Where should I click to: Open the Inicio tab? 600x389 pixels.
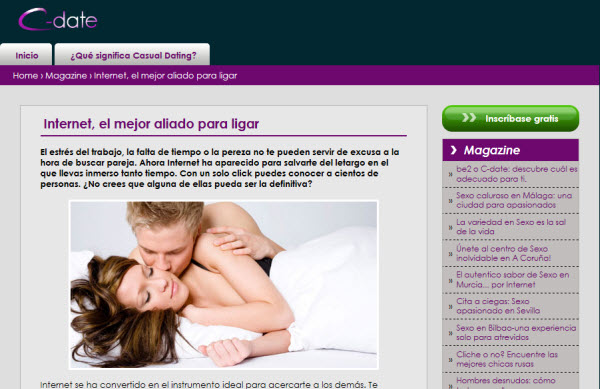26,55
